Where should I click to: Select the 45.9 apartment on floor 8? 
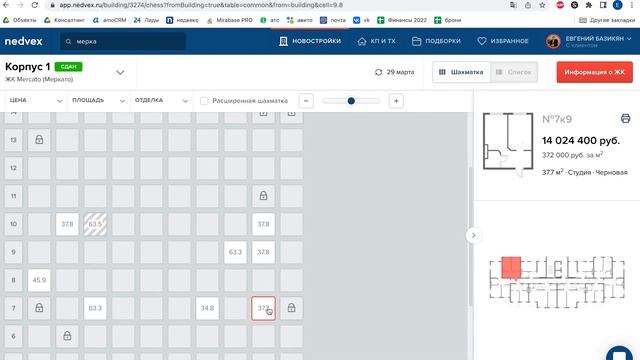(x=39, y=280)
